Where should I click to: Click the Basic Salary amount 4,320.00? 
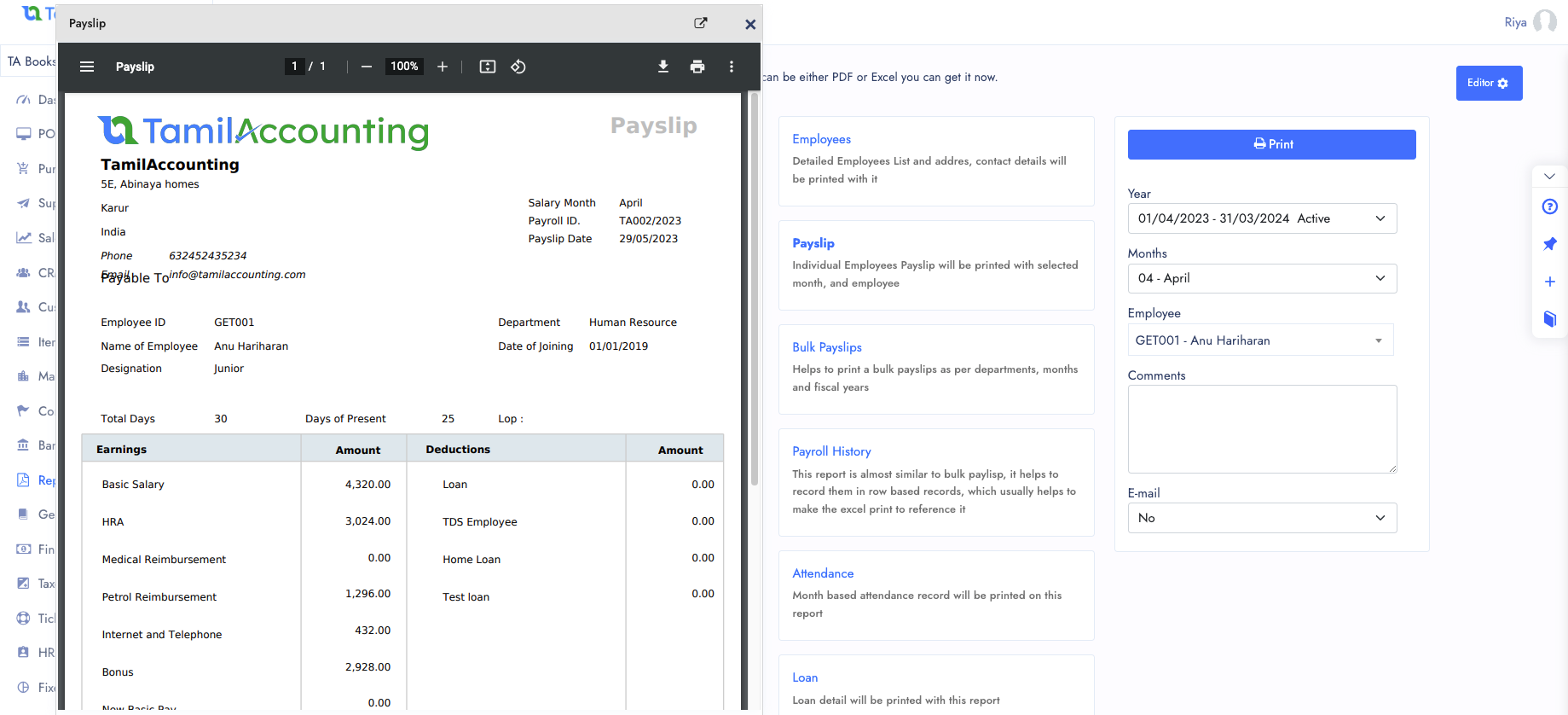click(367, 485)
